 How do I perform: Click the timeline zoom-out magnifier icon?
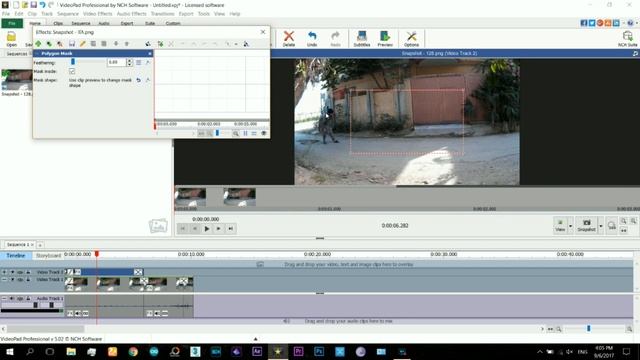[x=559, y=329]
